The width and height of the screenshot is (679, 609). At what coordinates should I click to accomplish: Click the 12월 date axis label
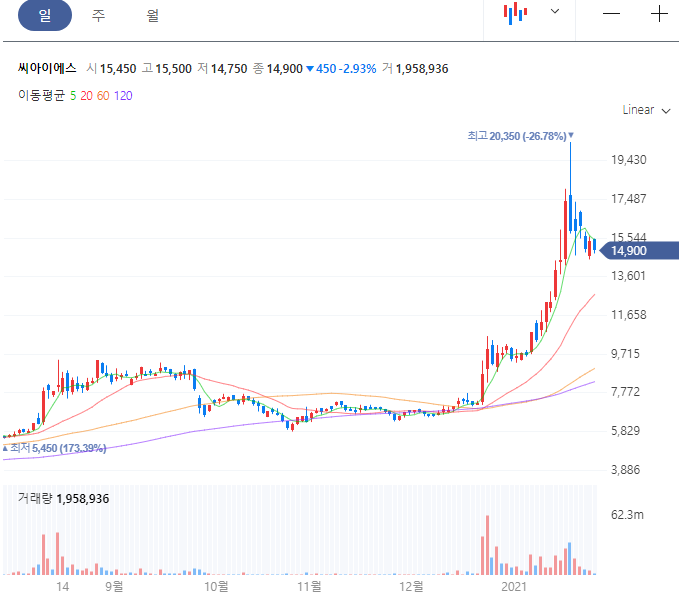411,586
